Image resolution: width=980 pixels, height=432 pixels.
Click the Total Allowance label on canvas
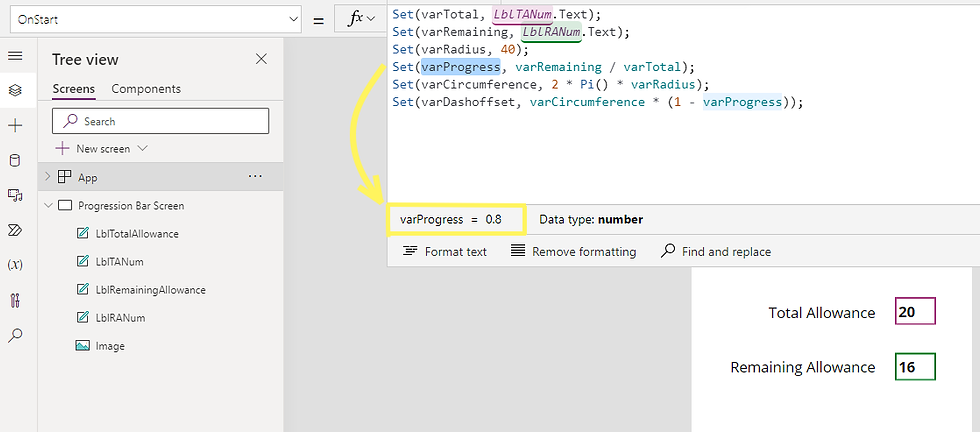tap(822, 313)
